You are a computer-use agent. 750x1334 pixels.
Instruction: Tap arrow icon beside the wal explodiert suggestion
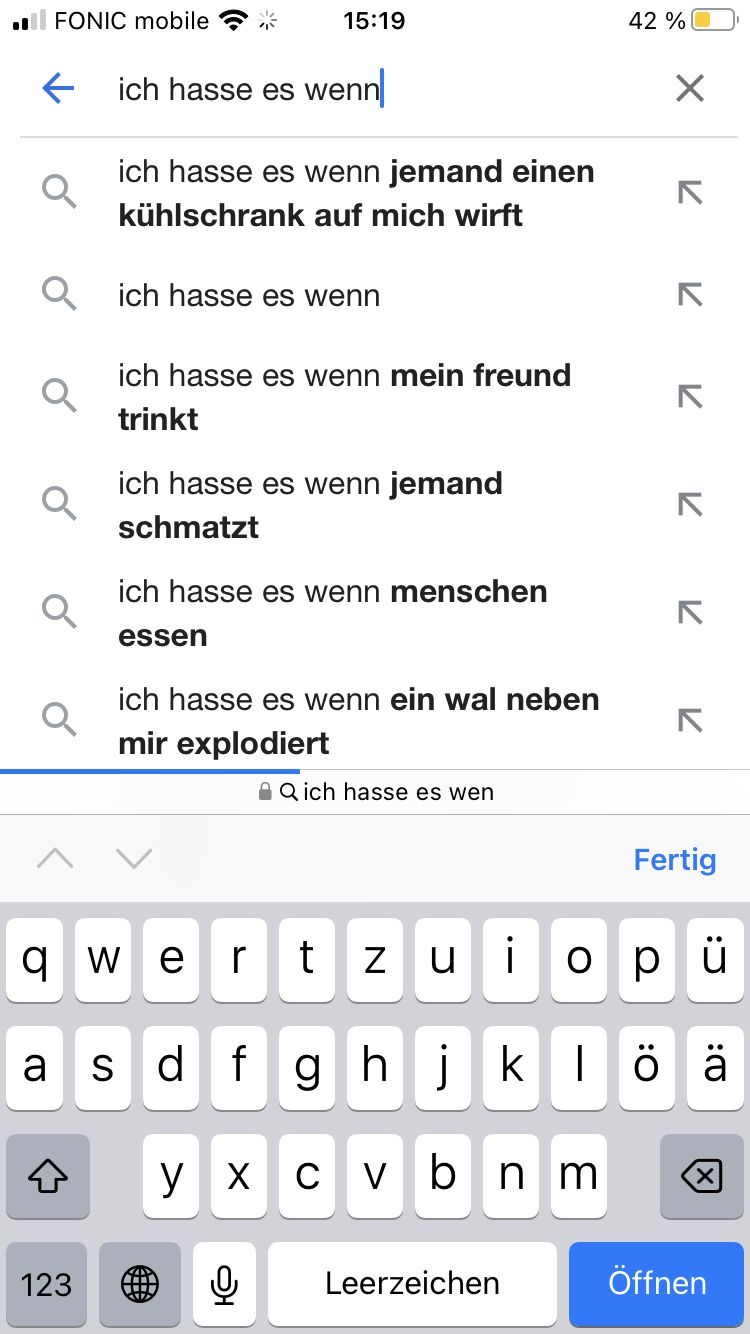click(690, 720)
